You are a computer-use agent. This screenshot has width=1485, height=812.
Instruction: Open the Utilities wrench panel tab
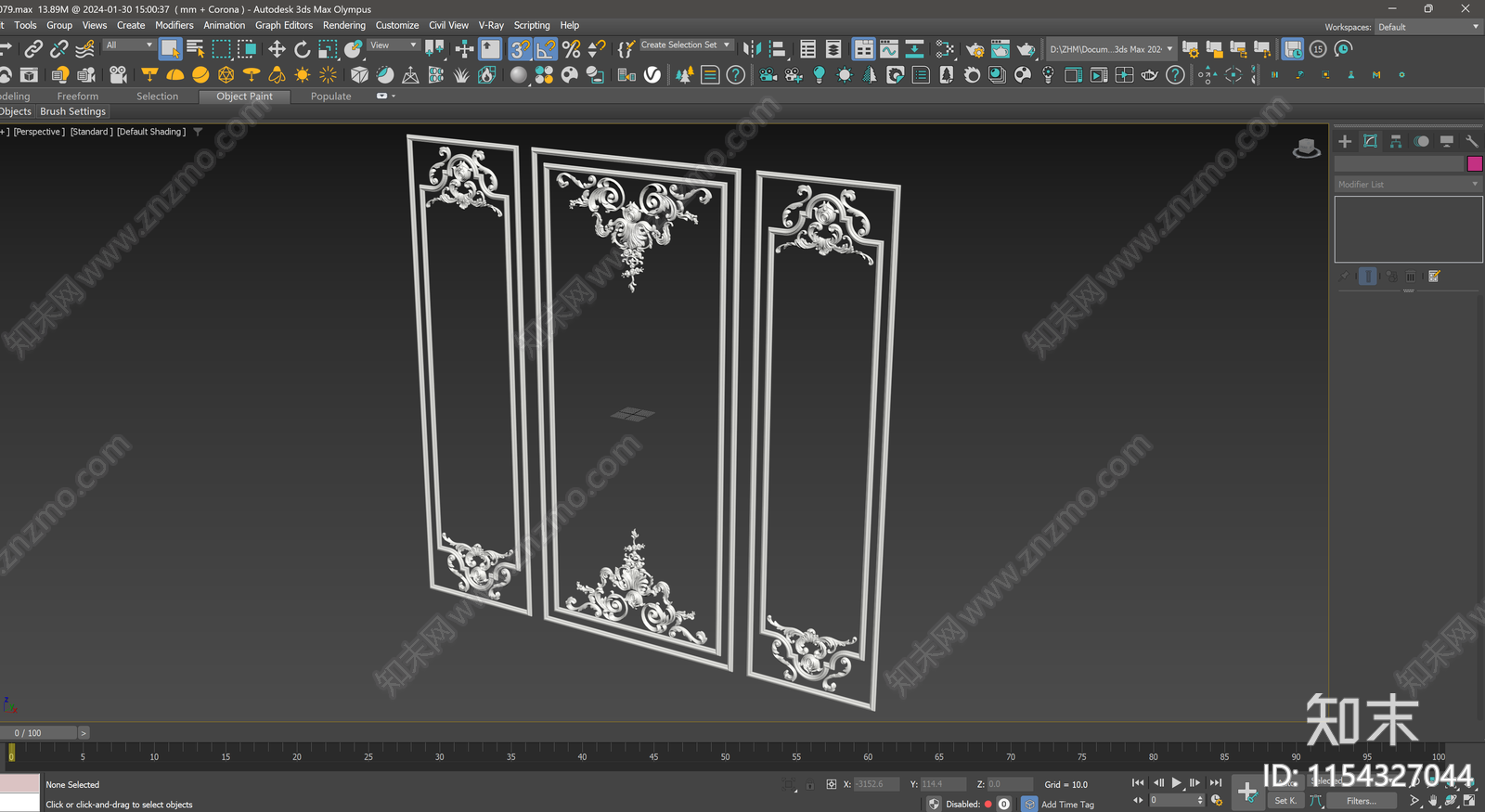[1472, 141]
